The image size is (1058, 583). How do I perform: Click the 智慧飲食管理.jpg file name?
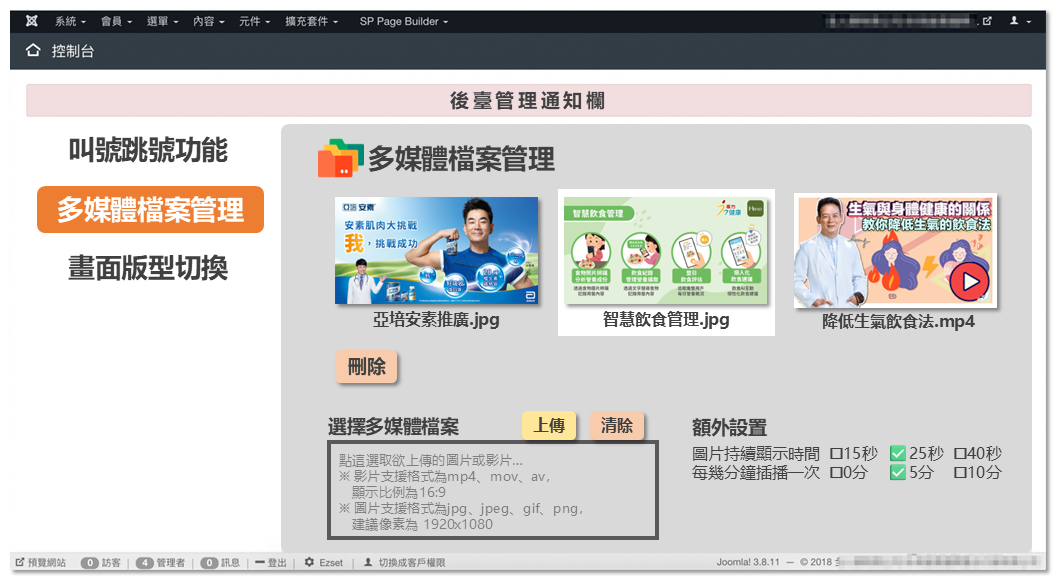[666, 319]
